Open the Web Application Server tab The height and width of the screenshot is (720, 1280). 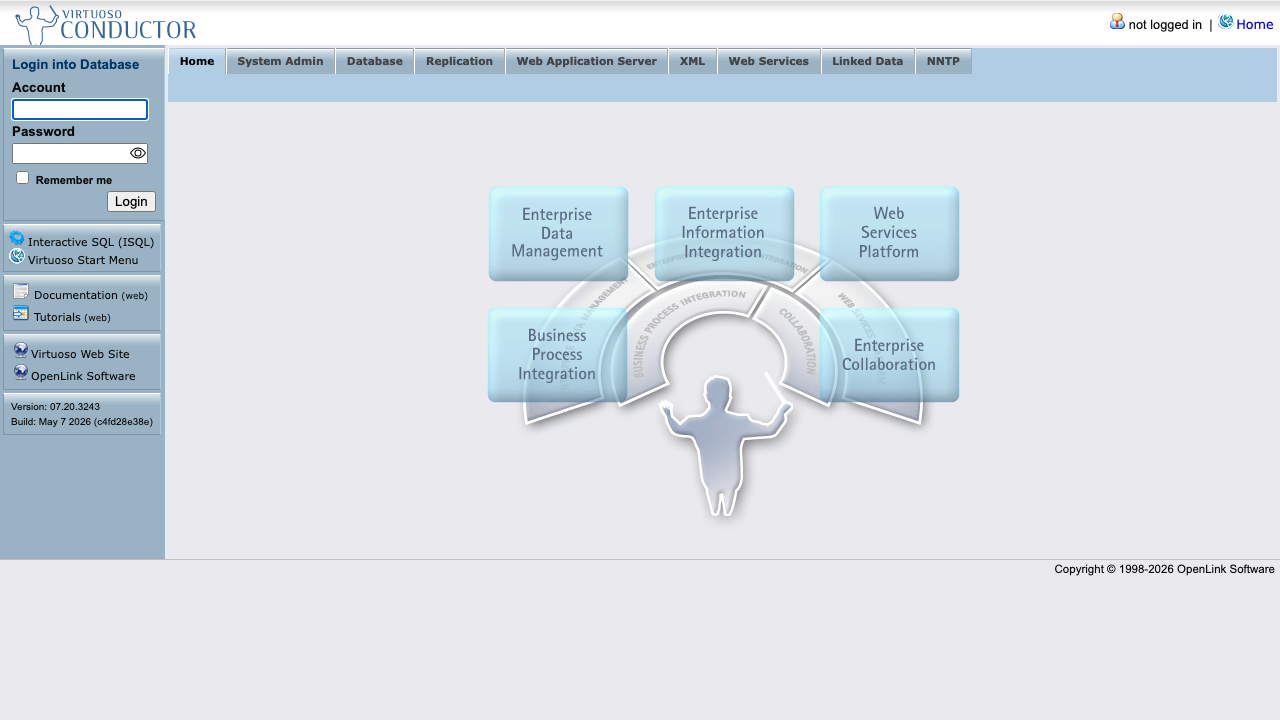coord(586,61)
